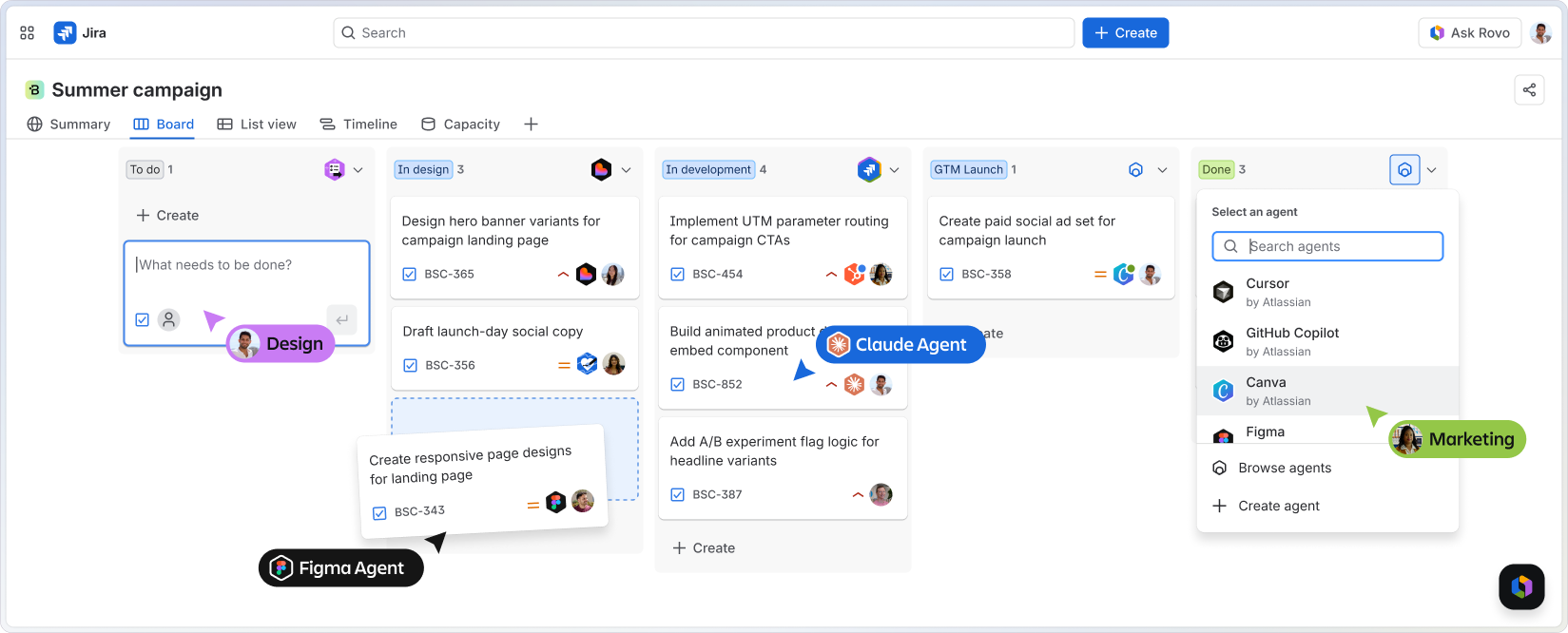Viewport: 1568px width, 633px height.
Task: Toggle the task checkbox on BSC-454
Action: coord(678,274)
